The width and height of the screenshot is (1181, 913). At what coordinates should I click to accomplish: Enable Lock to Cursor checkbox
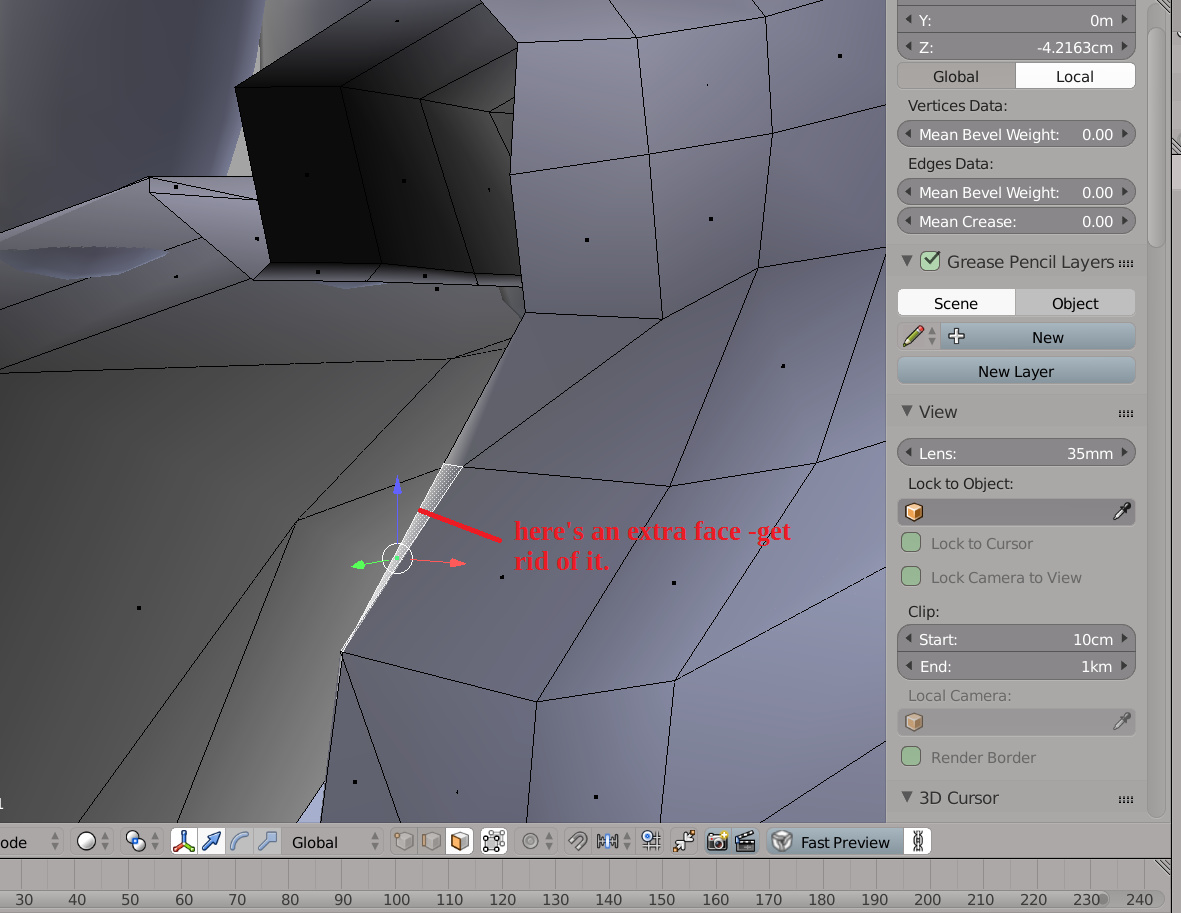tap(911, 542)
